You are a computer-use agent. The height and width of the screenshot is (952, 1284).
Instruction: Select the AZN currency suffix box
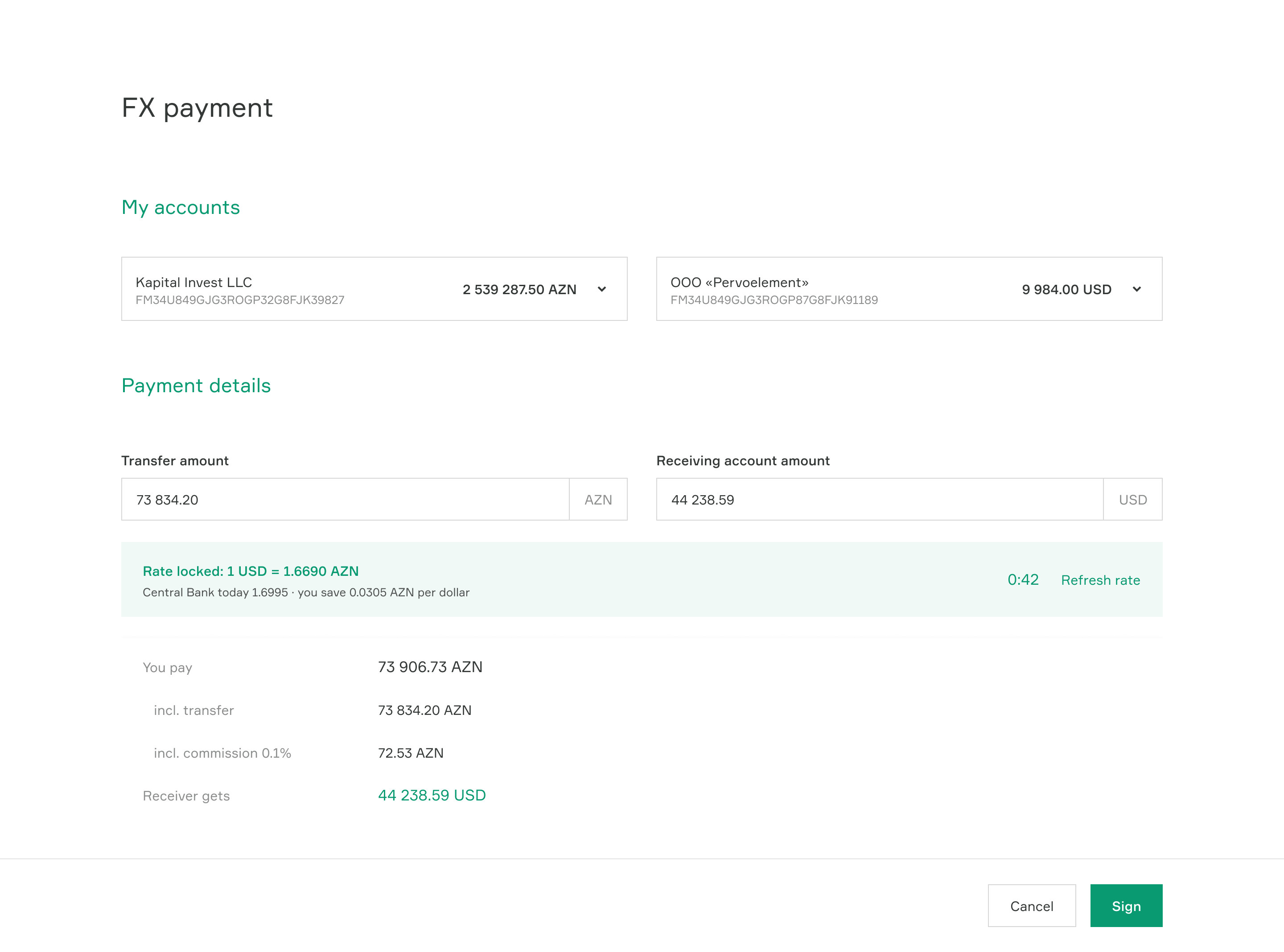coord(598,499)
